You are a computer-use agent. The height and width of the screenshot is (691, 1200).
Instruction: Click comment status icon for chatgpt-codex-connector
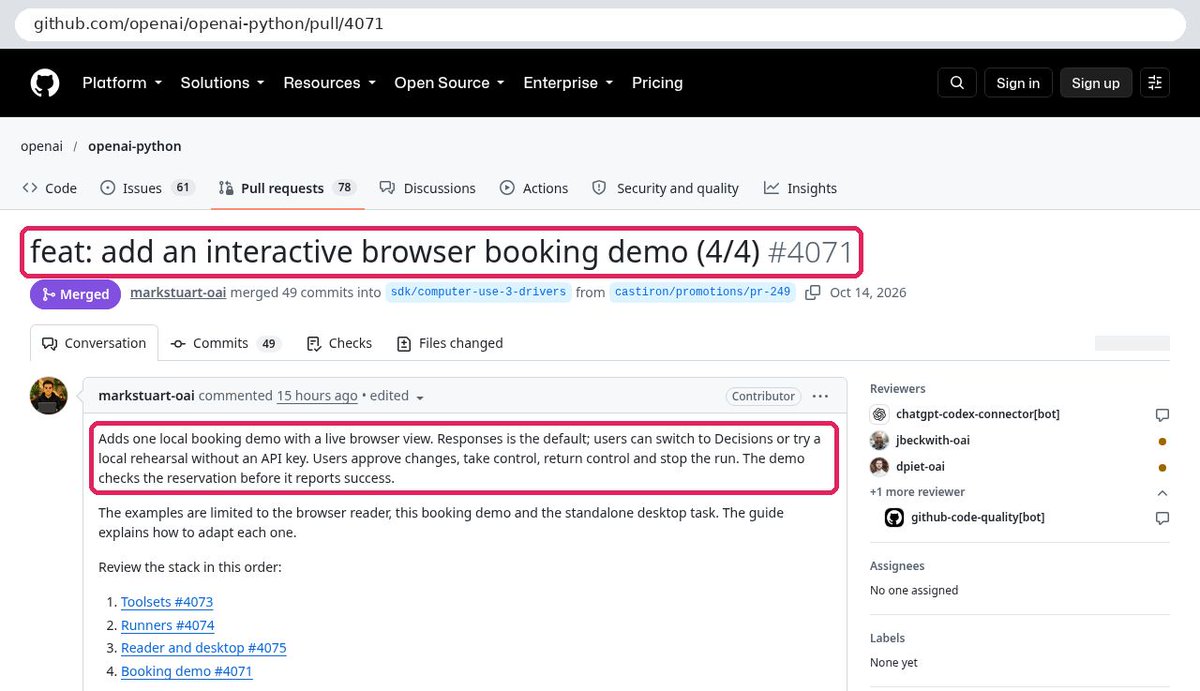coord(1162,415)
